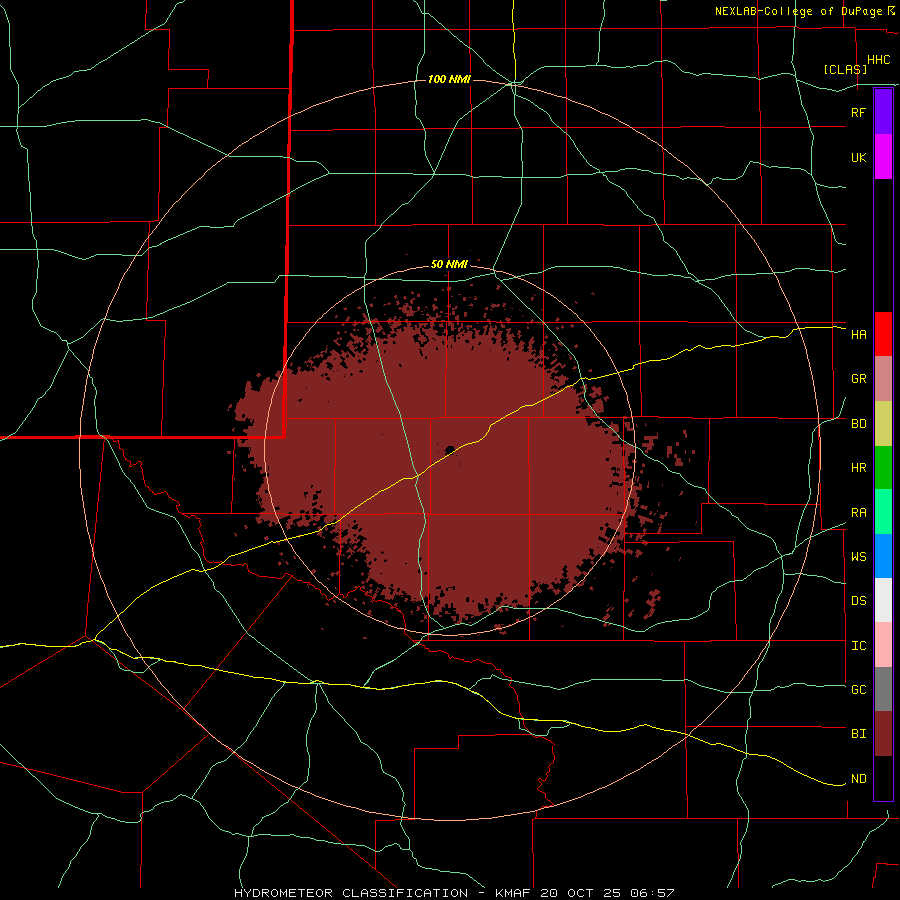Click the HR legend label
Viewport: 900px width, 900px height.
point(858,468)
